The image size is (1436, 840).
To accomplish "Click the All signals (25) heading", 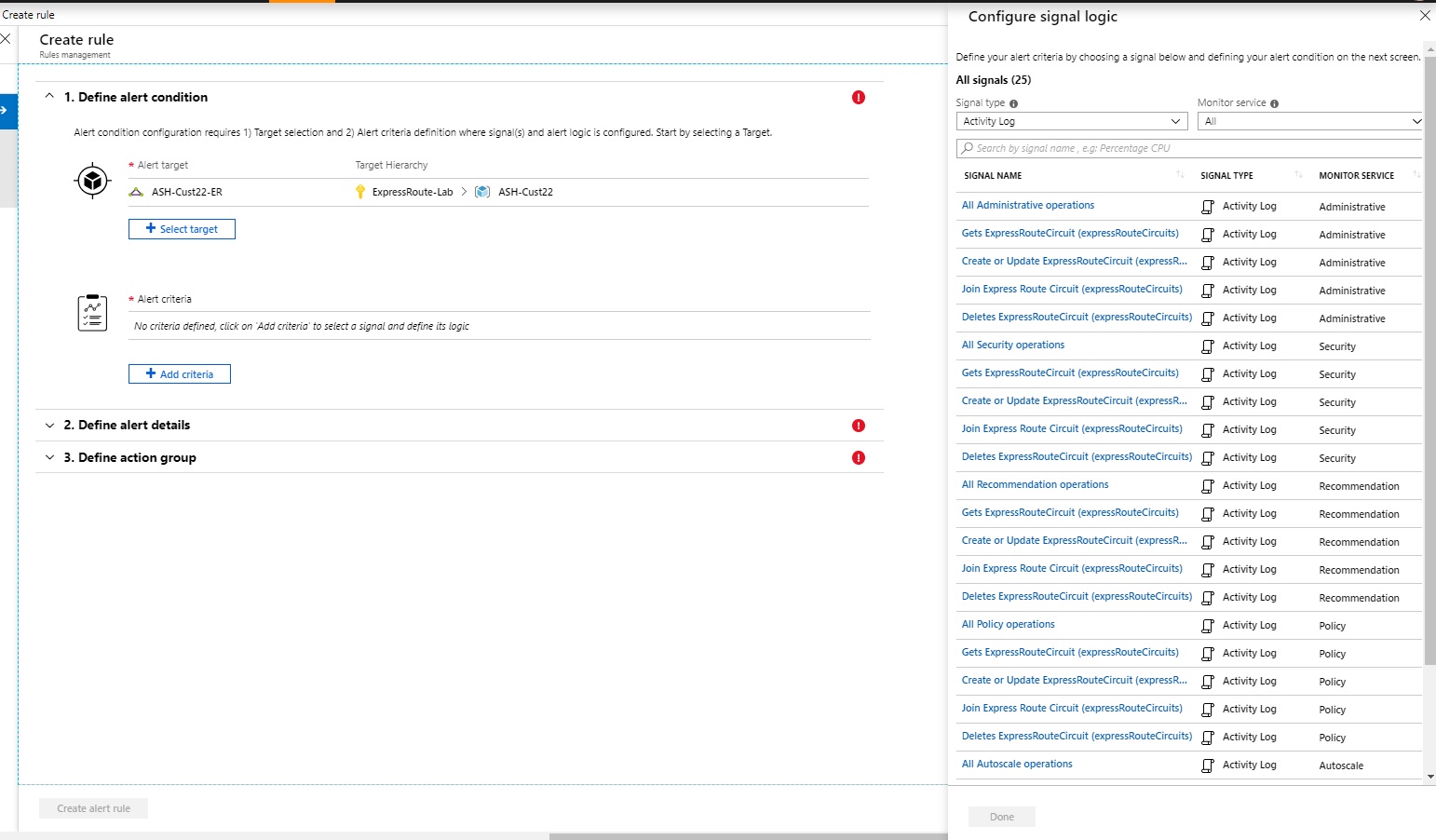I will [994, 80].
